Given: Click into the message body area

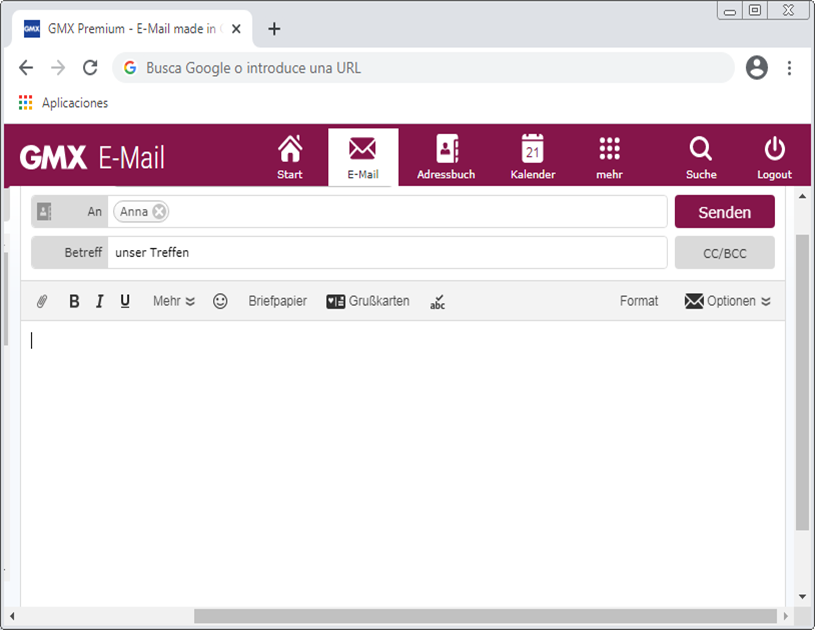Looking at the screenshot, I should [403, 463].
